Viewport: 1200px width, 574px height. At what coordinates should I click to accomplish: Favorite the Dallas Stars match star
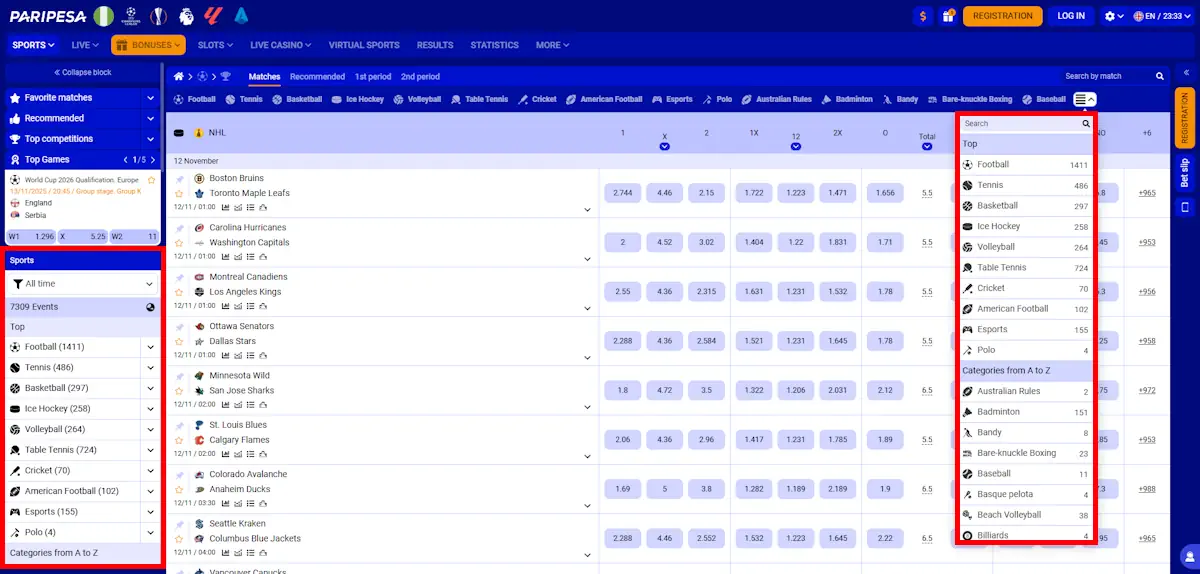point(179,341)
